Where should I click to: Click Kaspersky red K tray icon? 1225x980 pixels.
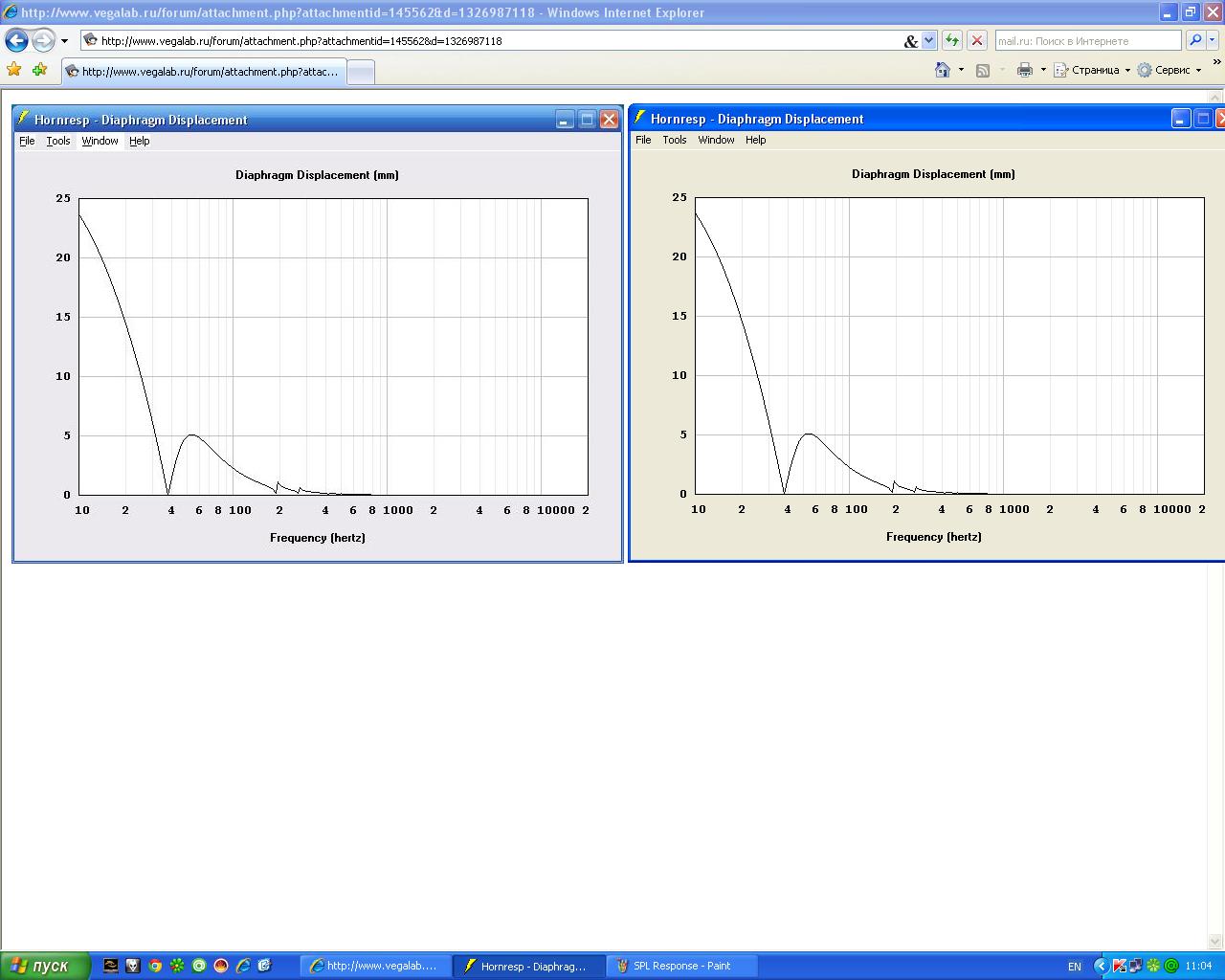pyautogui.click(x=1119, y=966)
